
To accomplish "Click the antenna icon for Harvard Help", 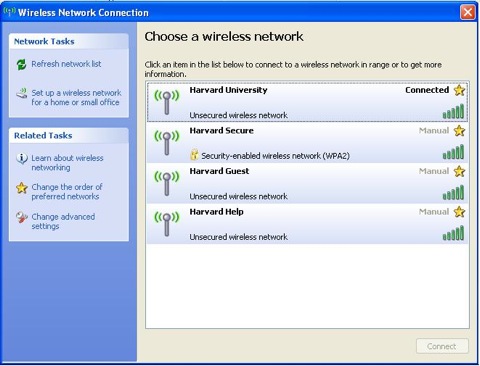I will coord(167,224).
